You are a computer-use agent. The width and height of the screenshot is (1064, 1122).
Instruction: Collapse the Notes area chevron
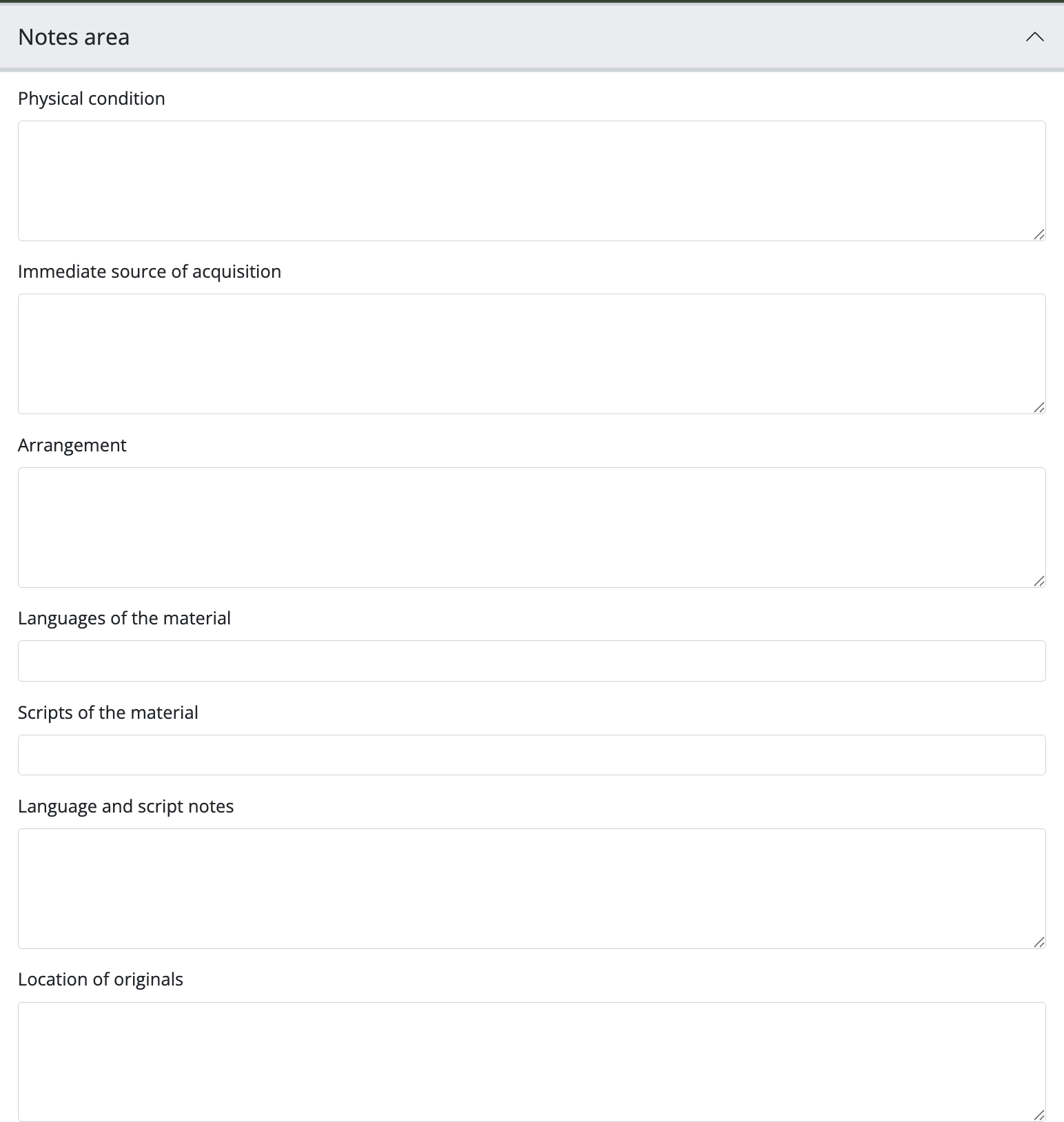click(1034, 37)
